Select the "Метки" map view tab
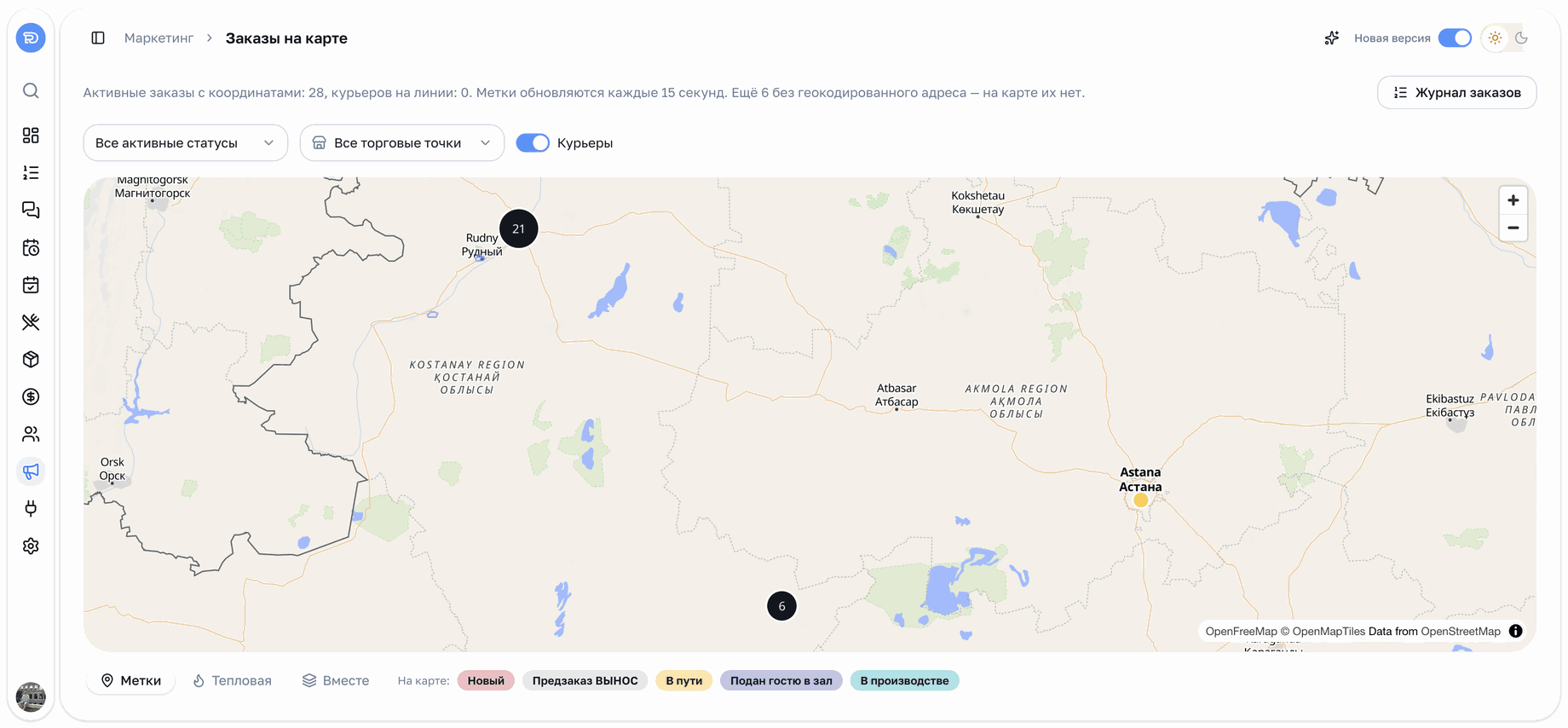 pyautogui.click(x=131, y=680)
